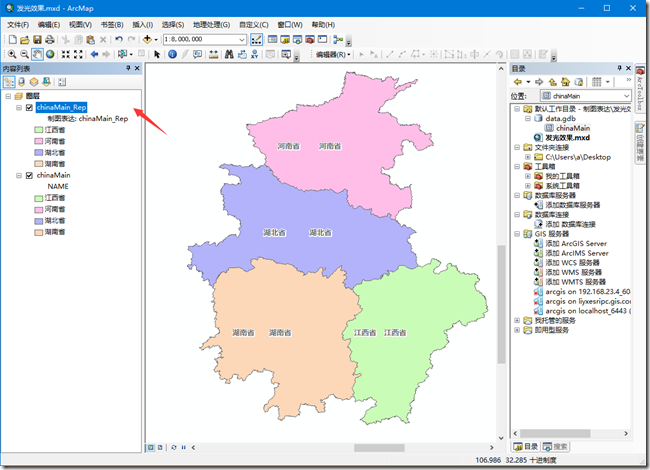Viewport: 650px width, 470px height.
Task: Switch to 目录 tab at bottom
Action: (x=526, y=446)
